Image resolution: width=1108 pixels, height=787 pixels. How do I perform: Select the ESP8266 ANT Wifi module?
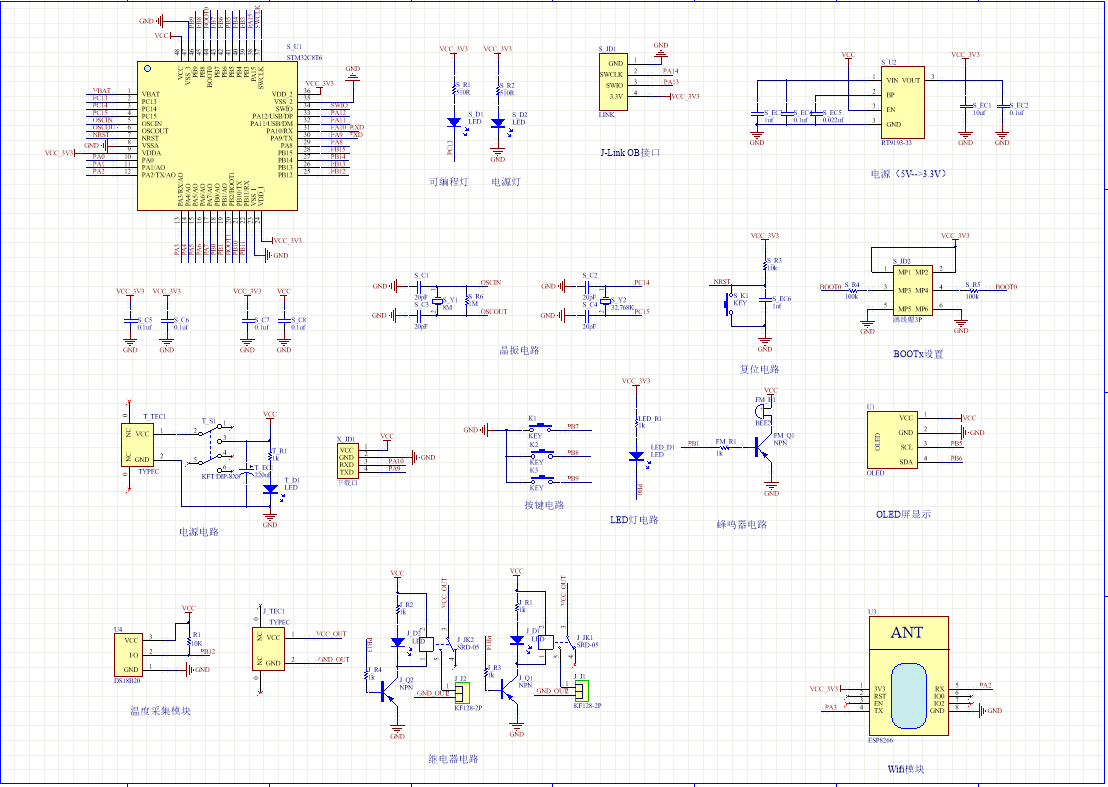click(x=907, y=678)
